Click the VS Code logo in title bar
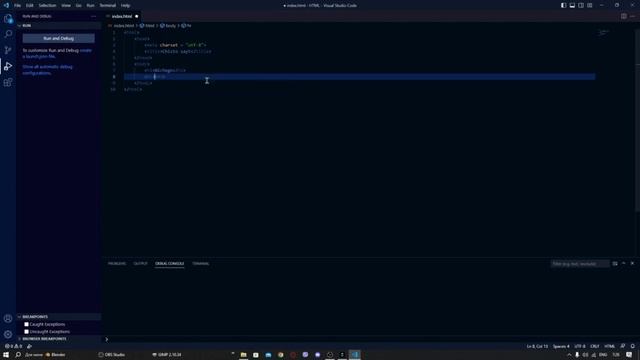Viewport: 640px width, 360px height. 6,5
